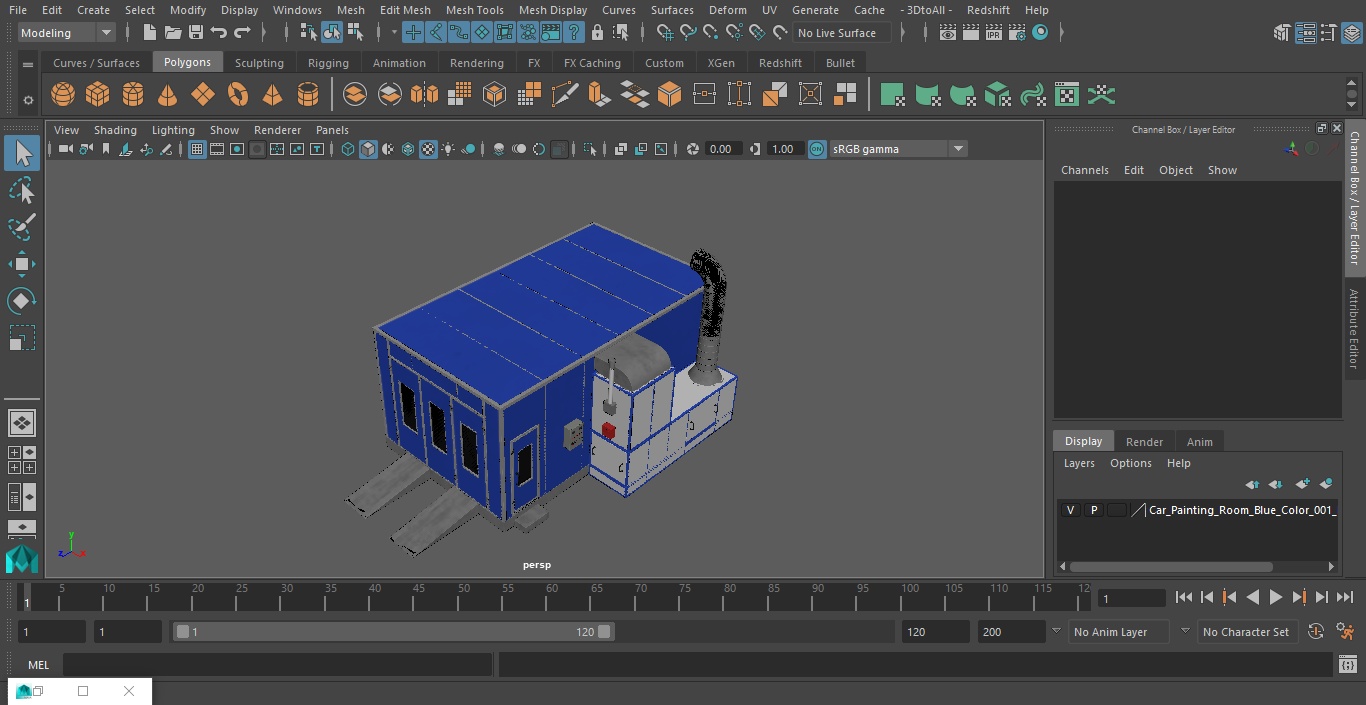The image size is (1366, 705).
Task: Select the Car_Painting_Room_Blue_Color_001 layer
Action: 1242,510
